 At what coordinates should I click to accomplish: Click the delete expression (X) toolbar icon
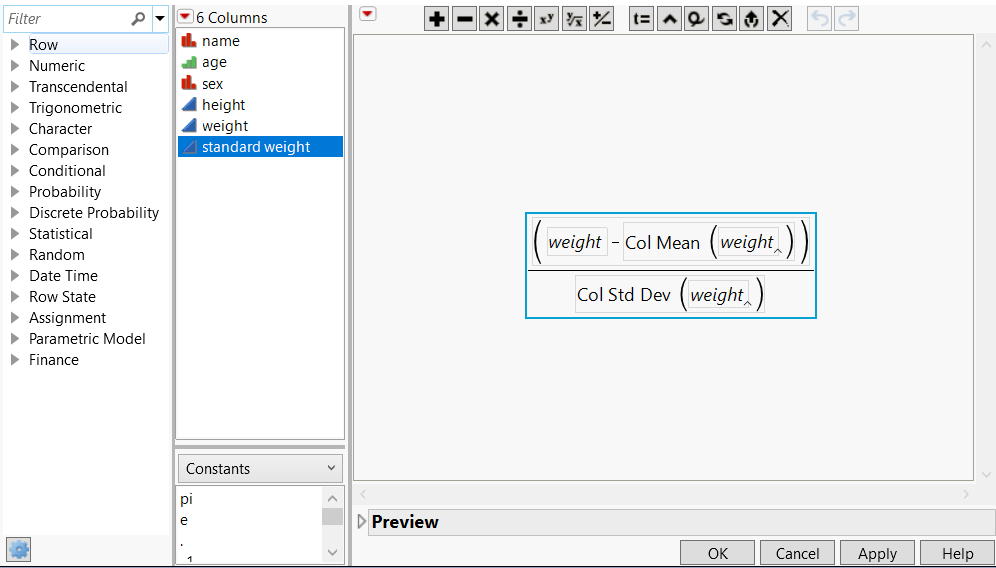pos(780,19)
